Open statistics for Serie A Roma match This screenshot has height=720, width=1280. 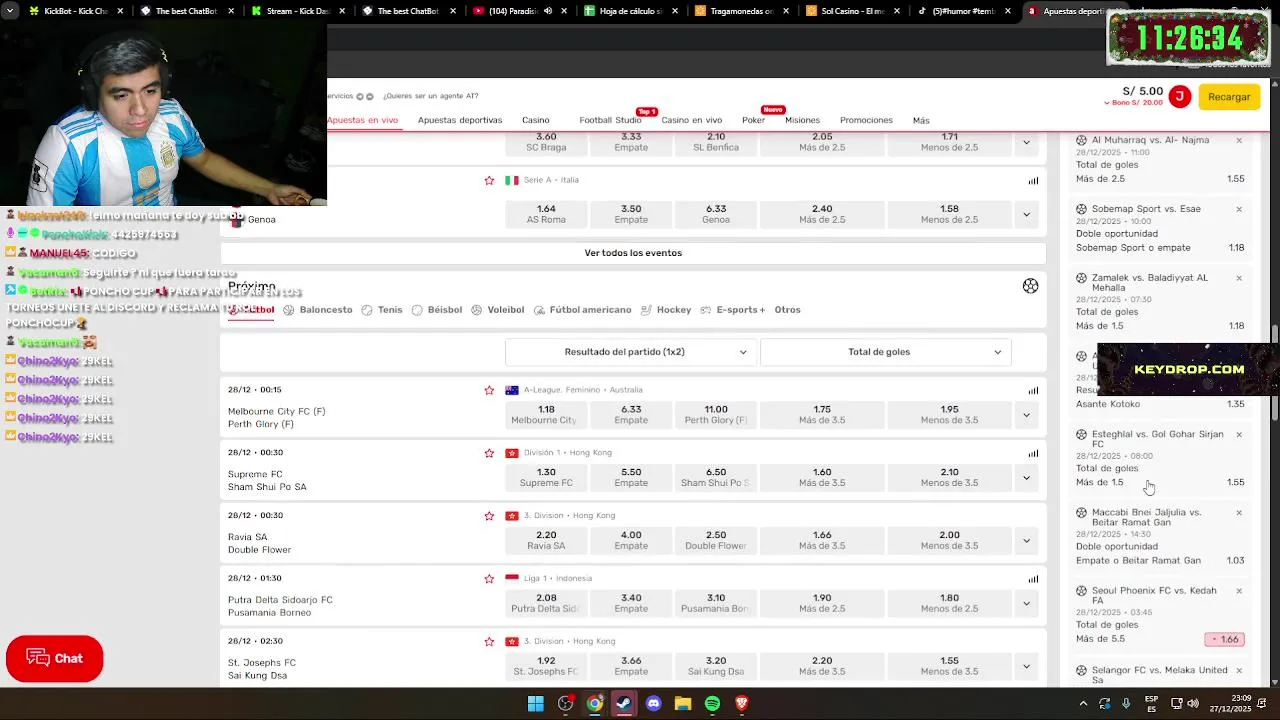pyautogui.click(x=1033, y=181)
